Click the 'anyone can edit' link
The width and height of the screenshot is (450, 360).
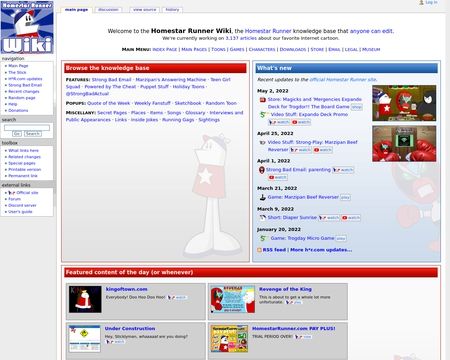point(371,31)
